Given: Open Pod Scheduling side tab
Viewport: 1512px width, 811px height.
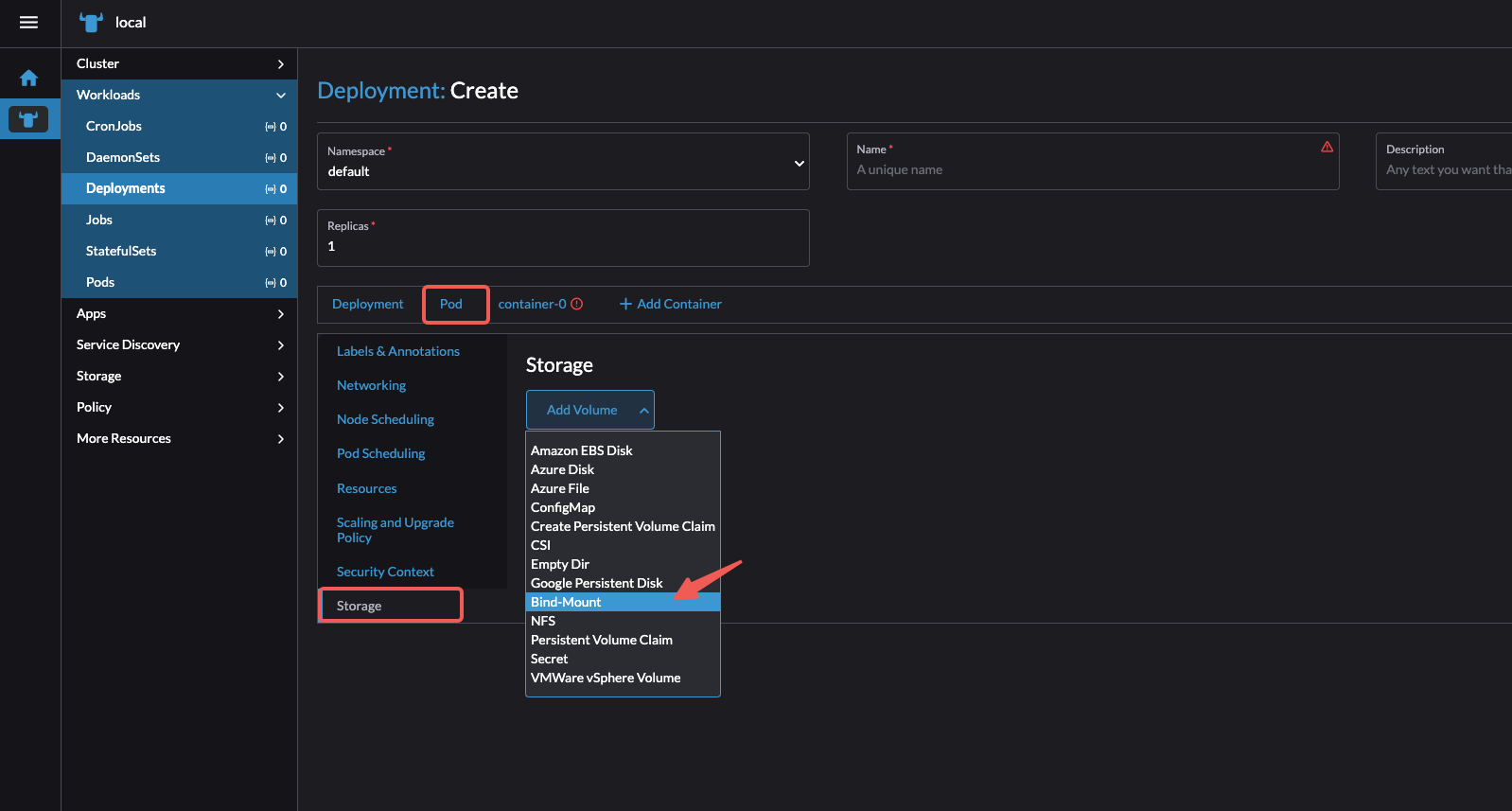Looking at the screenshot, I should point(380,453).
